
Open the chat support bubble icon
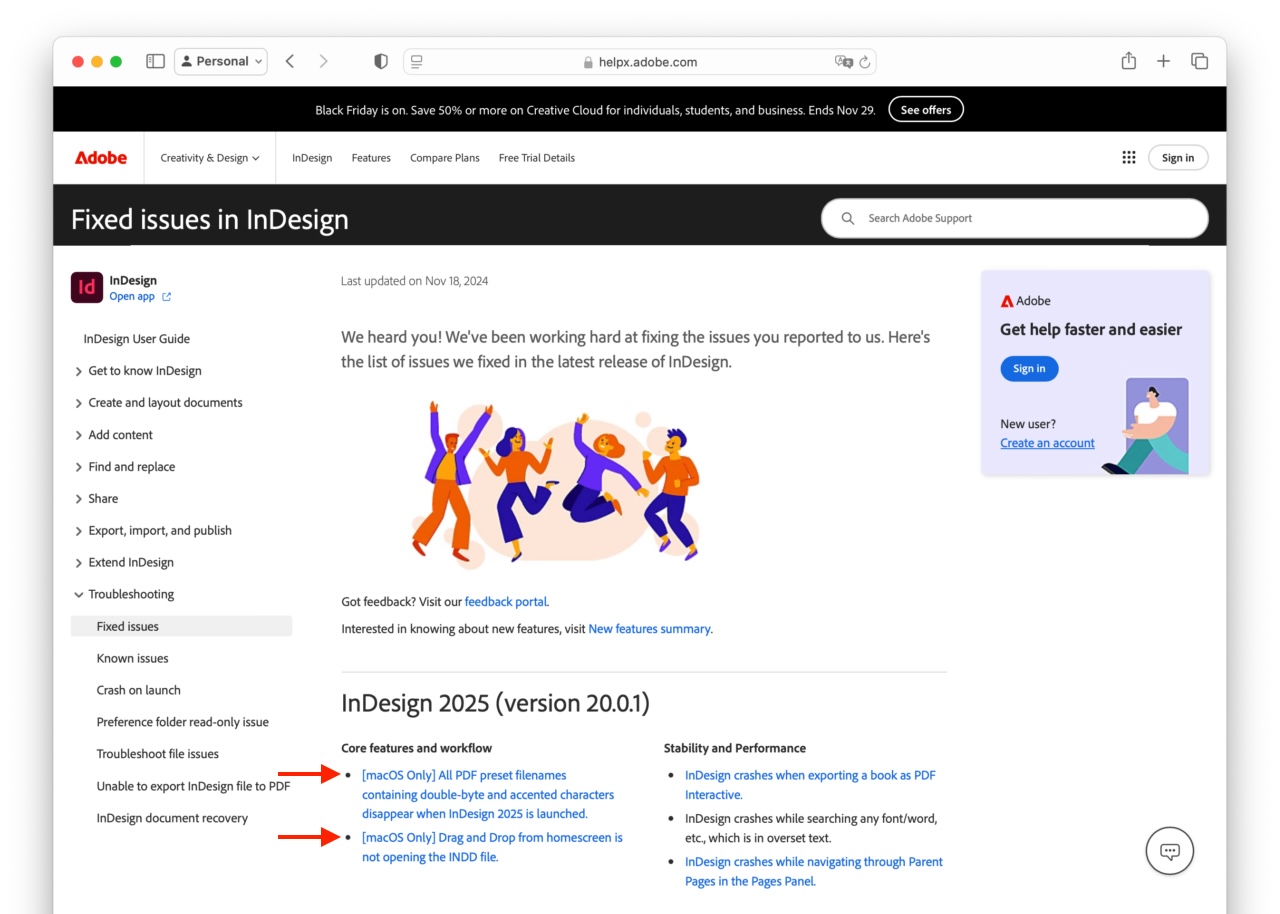coord(1170,852)
